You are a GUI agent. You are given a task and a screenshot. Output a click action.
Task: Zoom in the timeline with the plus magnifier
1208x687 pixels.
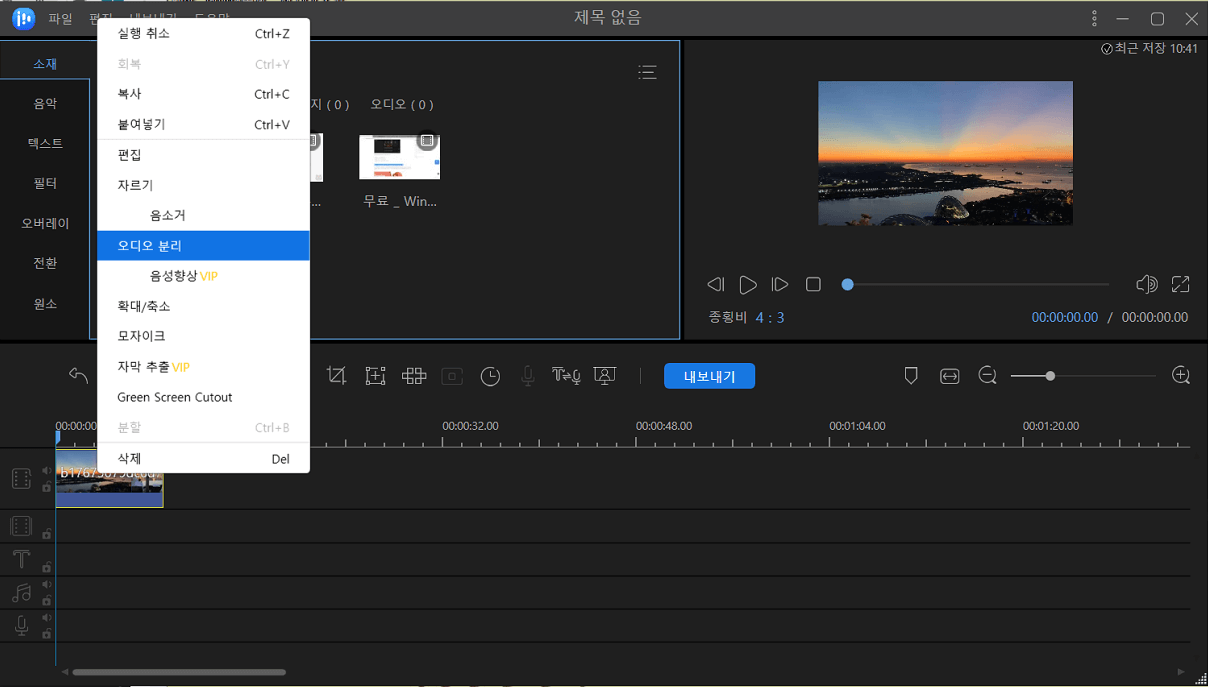[1181, 376]
